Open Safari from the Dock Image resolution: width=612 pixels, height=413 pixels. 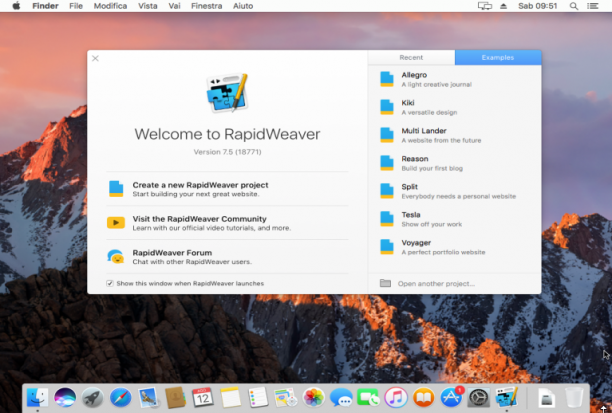[x=120, y=398]
